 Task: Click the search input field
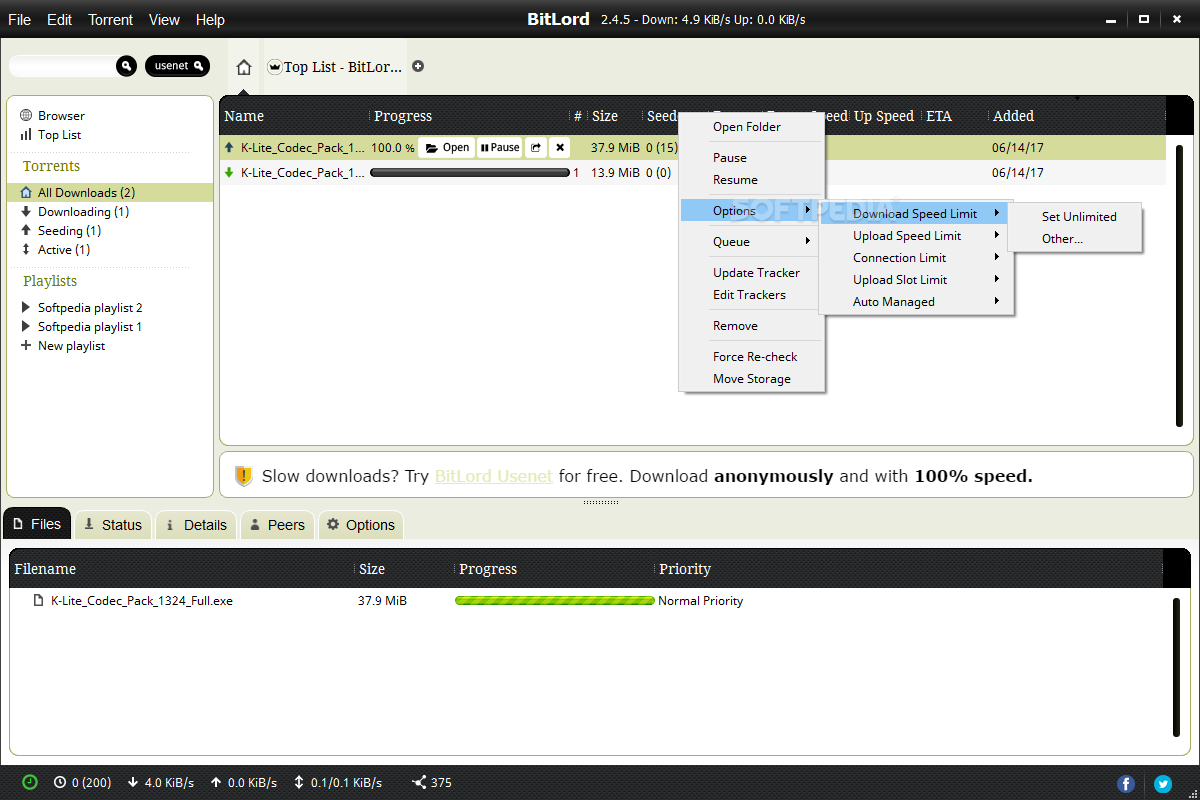pyautogui.click(x=63, y=66)
